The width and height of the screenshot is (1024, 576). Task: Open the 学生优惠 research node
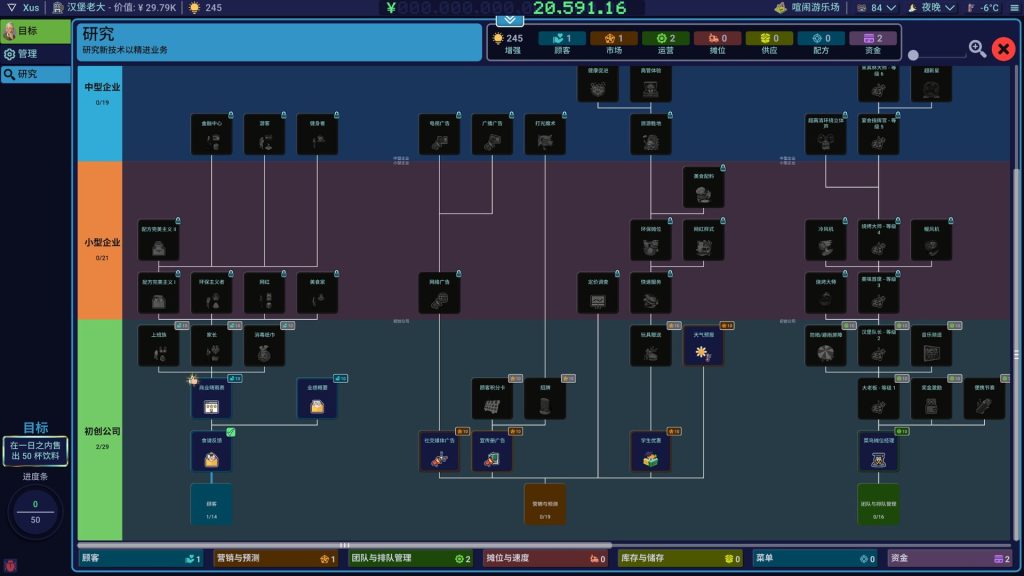651,451
